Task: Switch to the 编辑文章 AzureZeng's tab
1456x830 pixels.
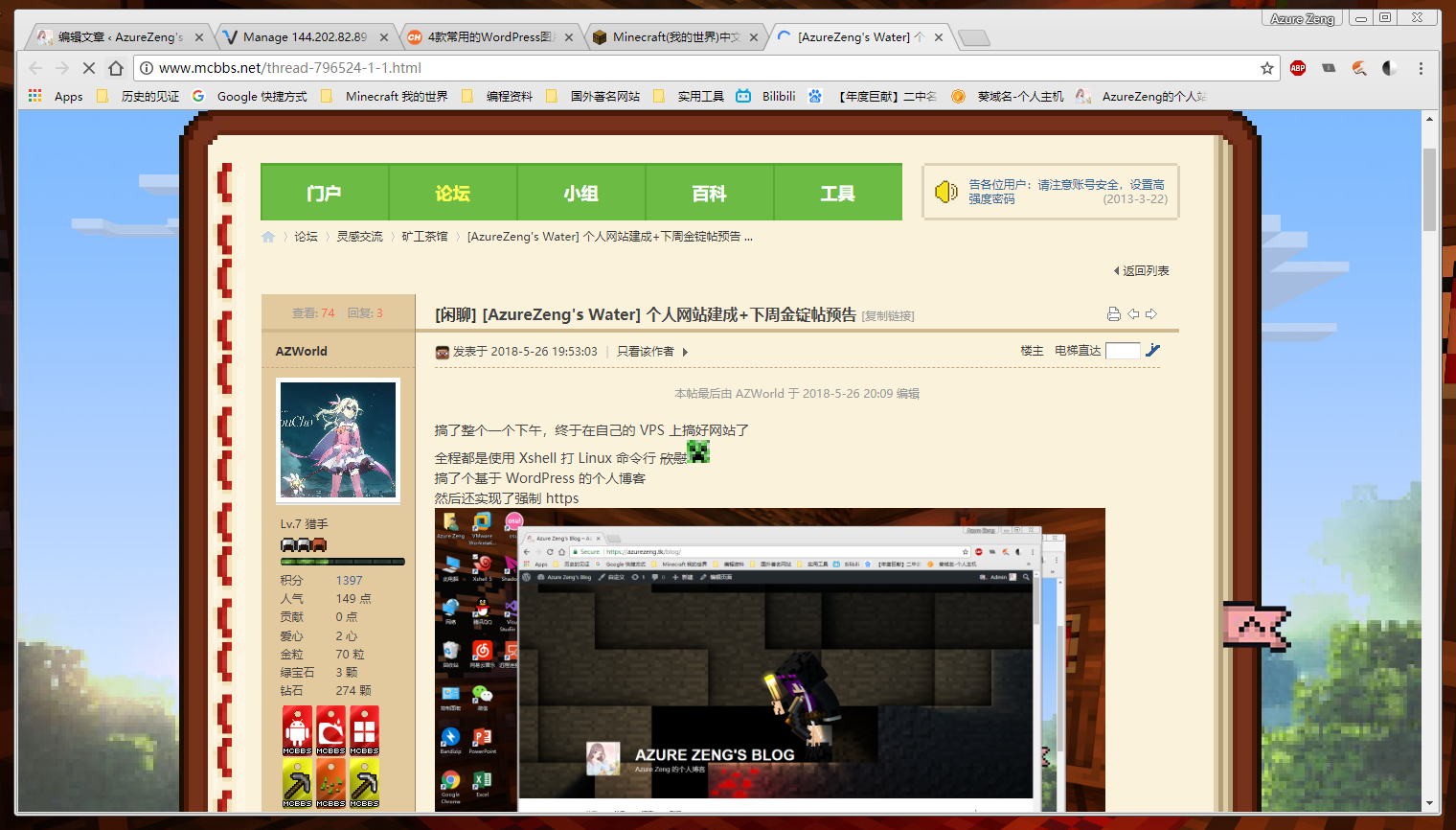Action: click(119, 37)
